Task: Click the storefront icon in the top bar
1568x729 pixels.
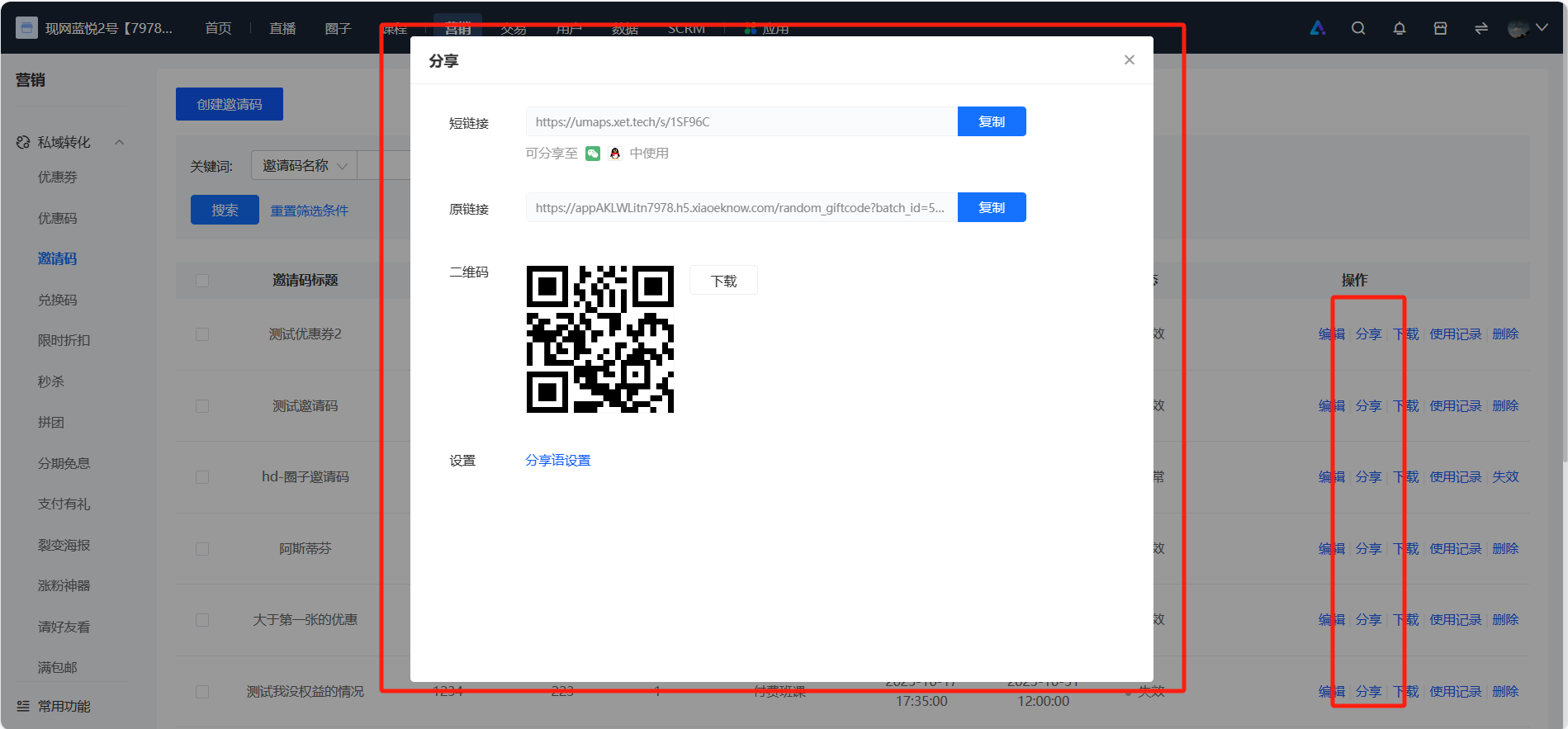Action: [x=1441, y=28]
